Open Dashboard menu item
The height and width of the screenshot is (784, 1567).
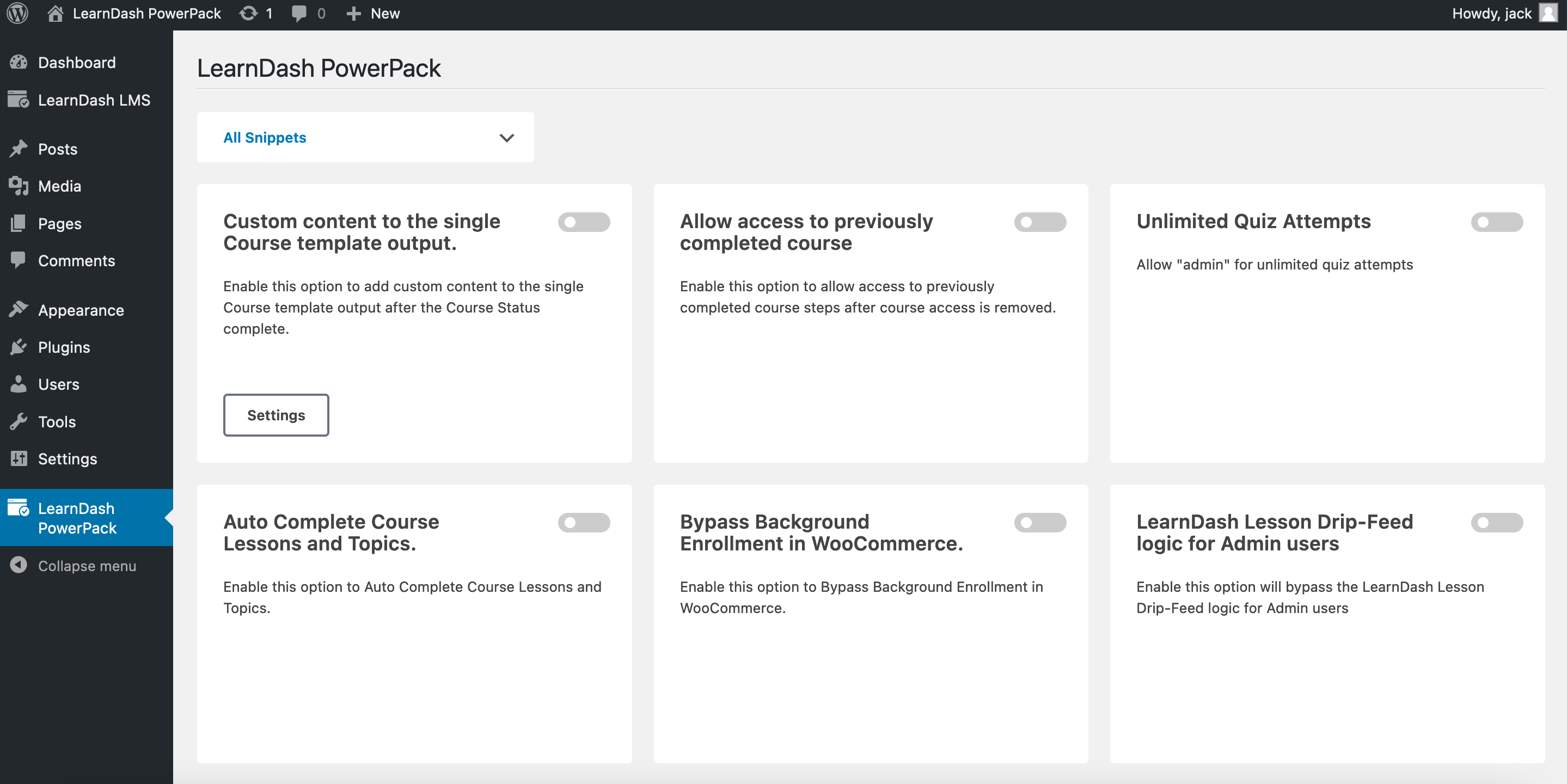(x=87, y=62)
